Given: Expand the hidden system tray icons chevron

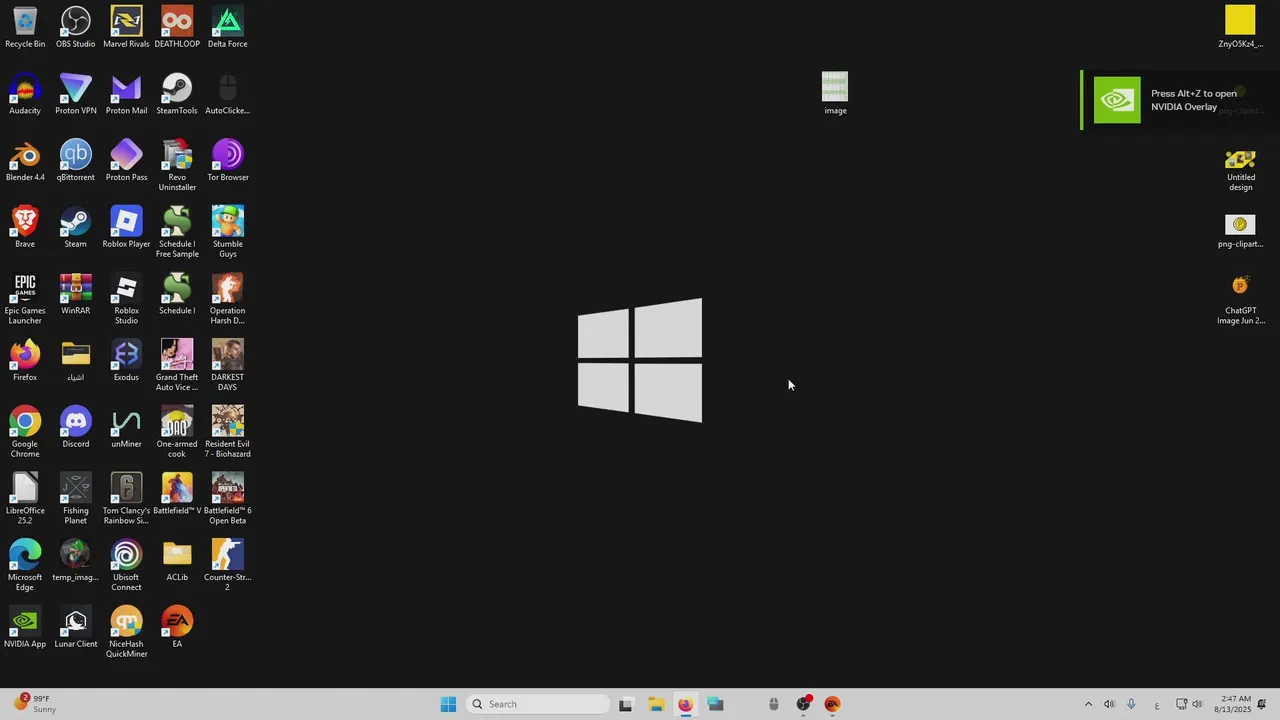Looking at the screenshot, I should click(x=1089, y=704).
